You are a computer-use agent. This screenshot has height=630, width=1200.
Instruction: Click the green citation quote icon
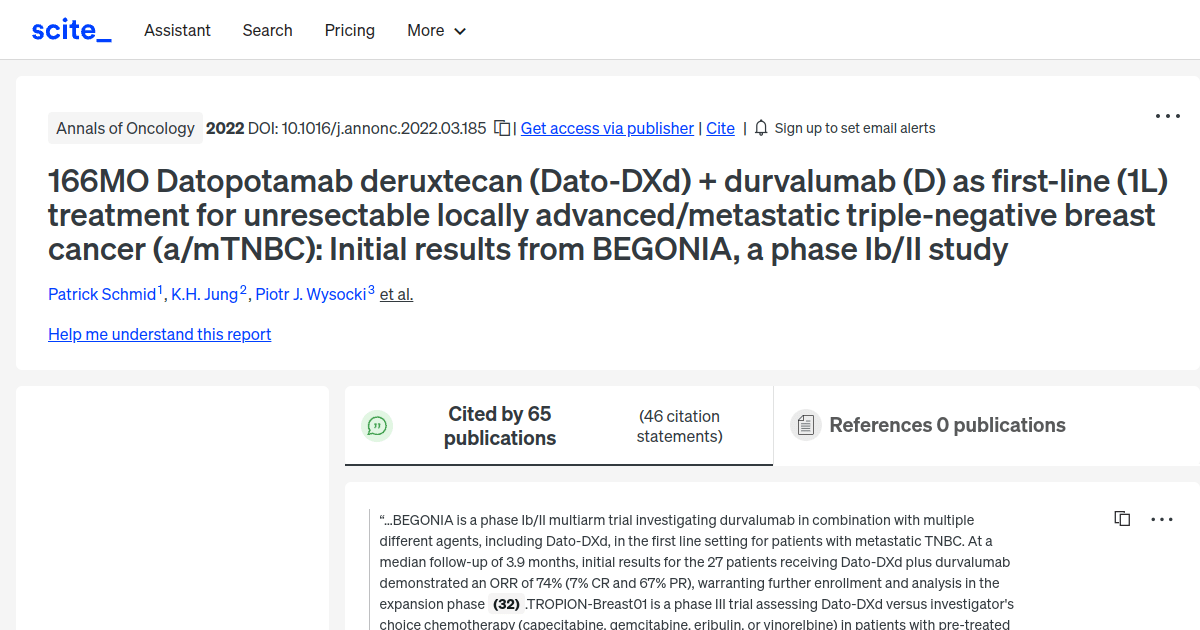(x=377, y=426)
